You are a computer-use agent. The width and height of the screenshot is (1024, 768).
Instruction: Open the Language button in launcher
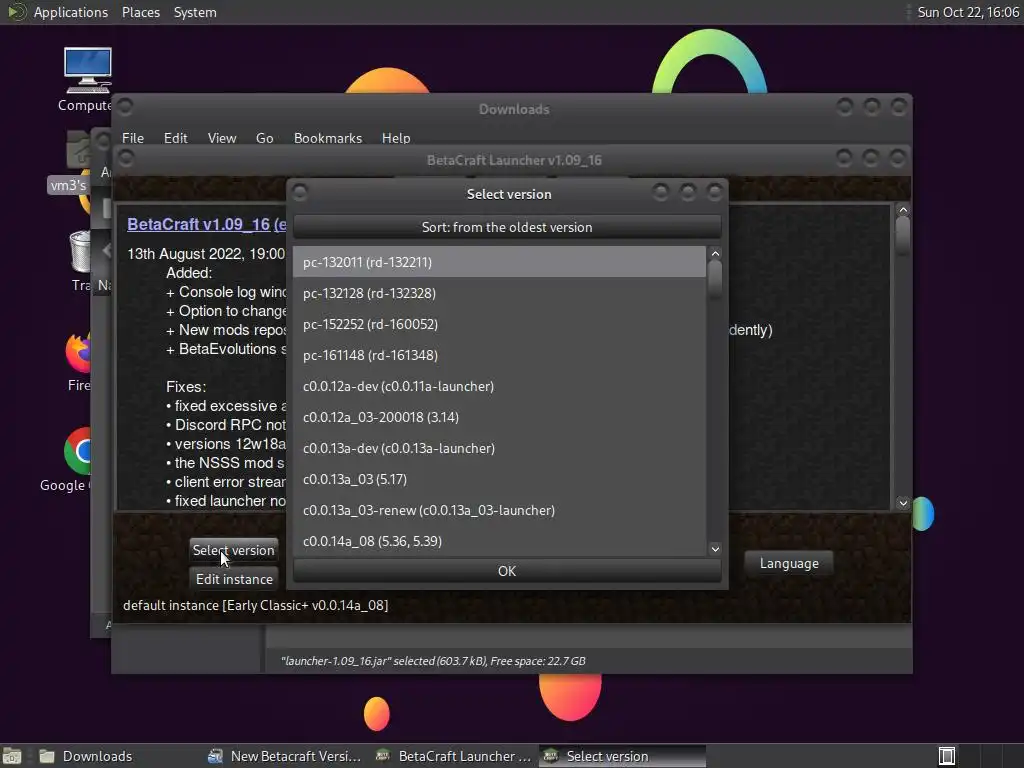coord(789,563)
